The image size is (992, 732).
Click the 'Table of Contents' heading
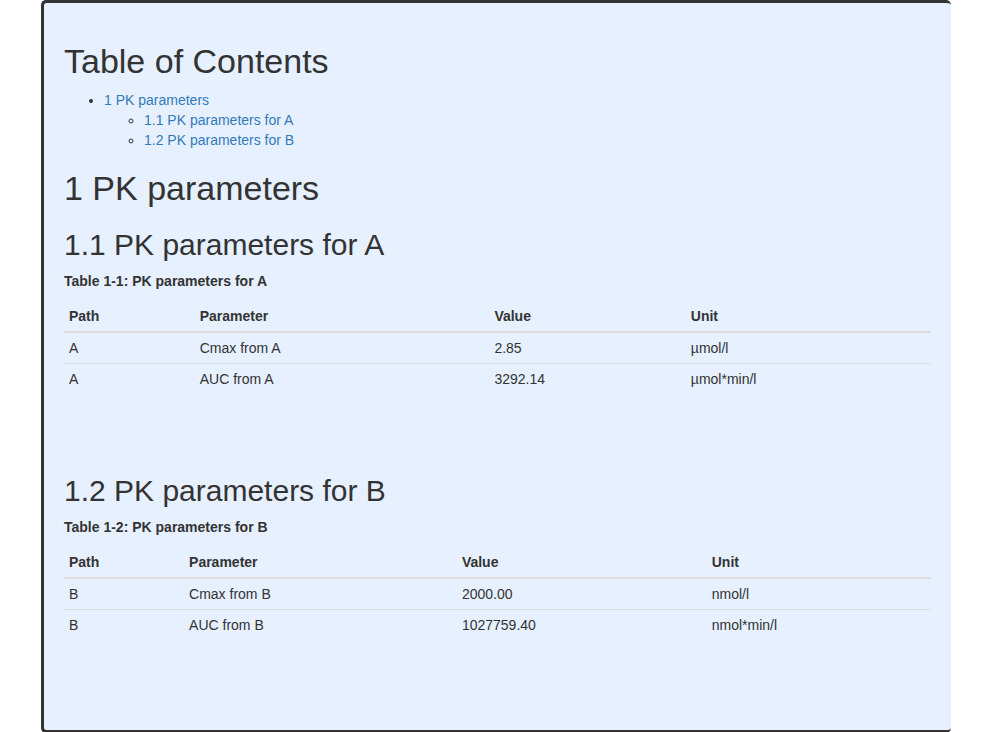click(x=196, y=62)
